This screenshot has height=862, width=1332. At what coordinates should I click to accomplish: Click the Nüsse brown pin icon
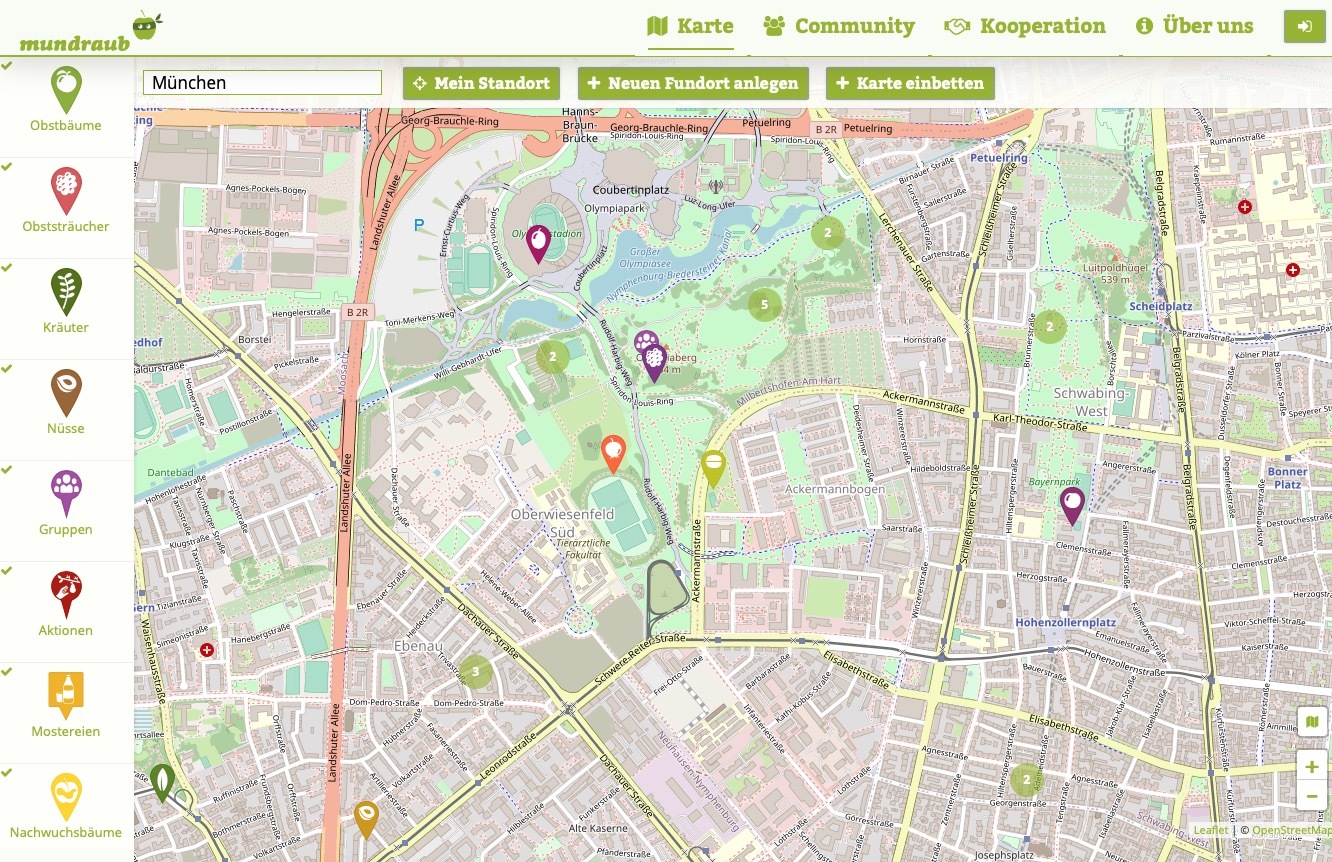click(66, 392)
